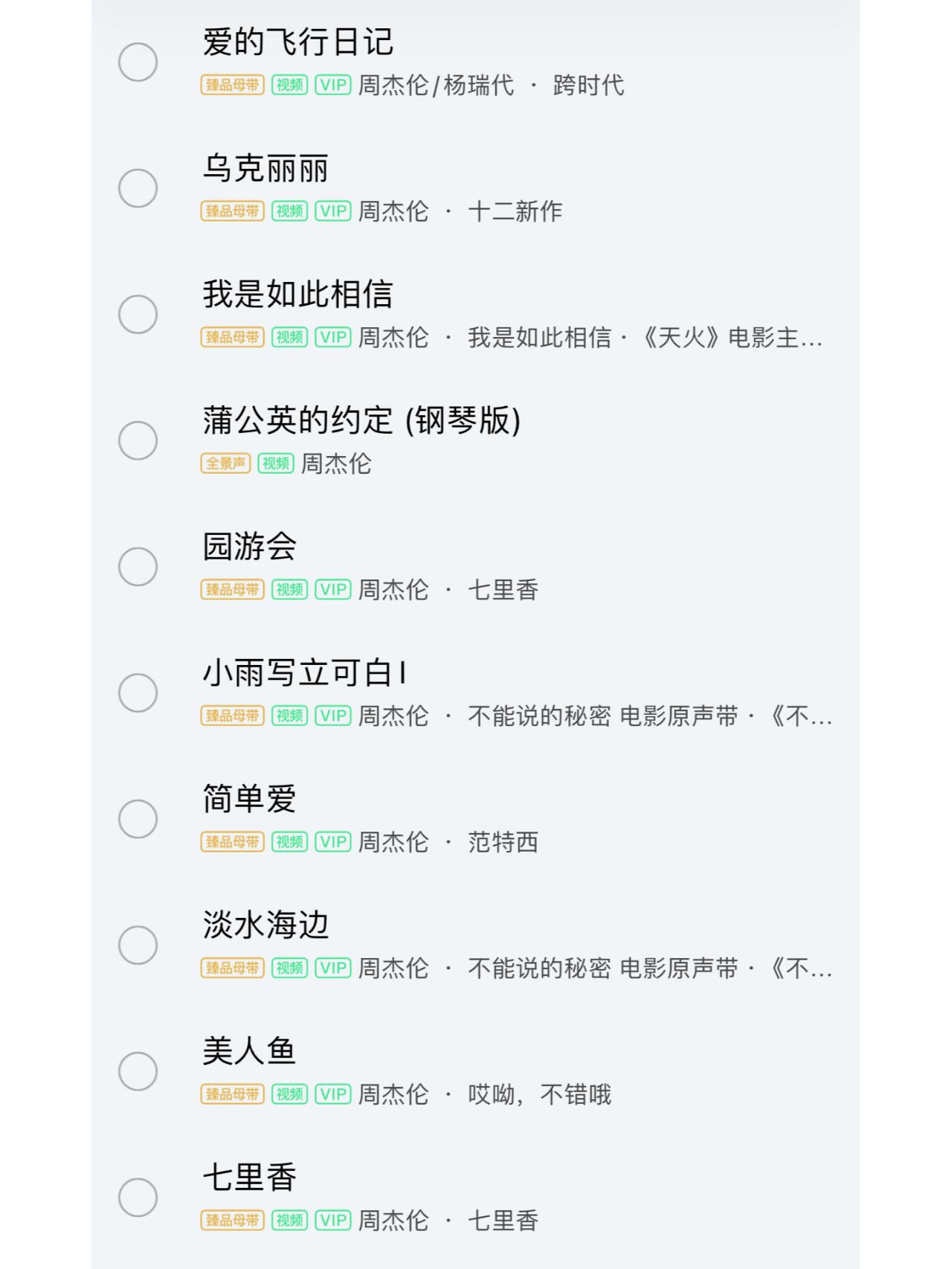Select the circle for 小雨写立可白 I
The image size is (952, 1269).
(138, 693)
